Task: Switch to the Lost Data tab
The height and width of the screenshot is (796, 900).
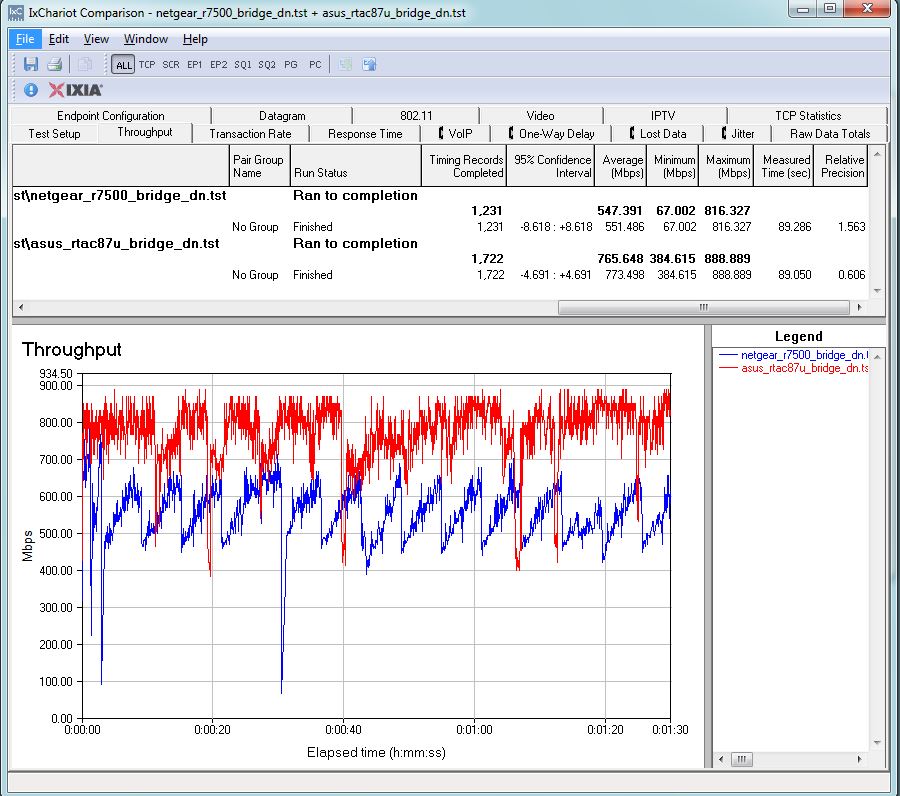Action: 658,134
